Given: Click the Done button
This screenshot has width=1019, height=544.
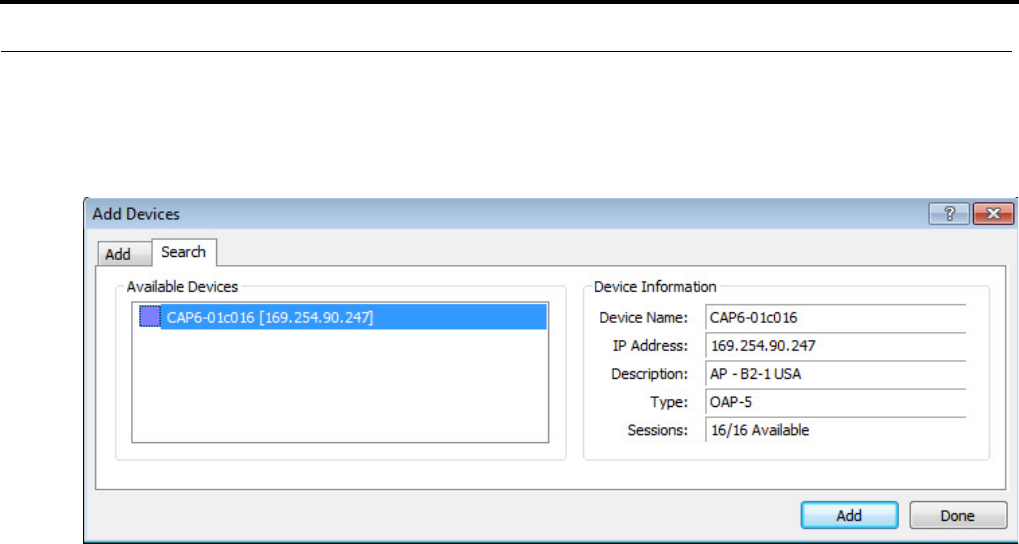Looking at the screenshot, I should 957,515.
